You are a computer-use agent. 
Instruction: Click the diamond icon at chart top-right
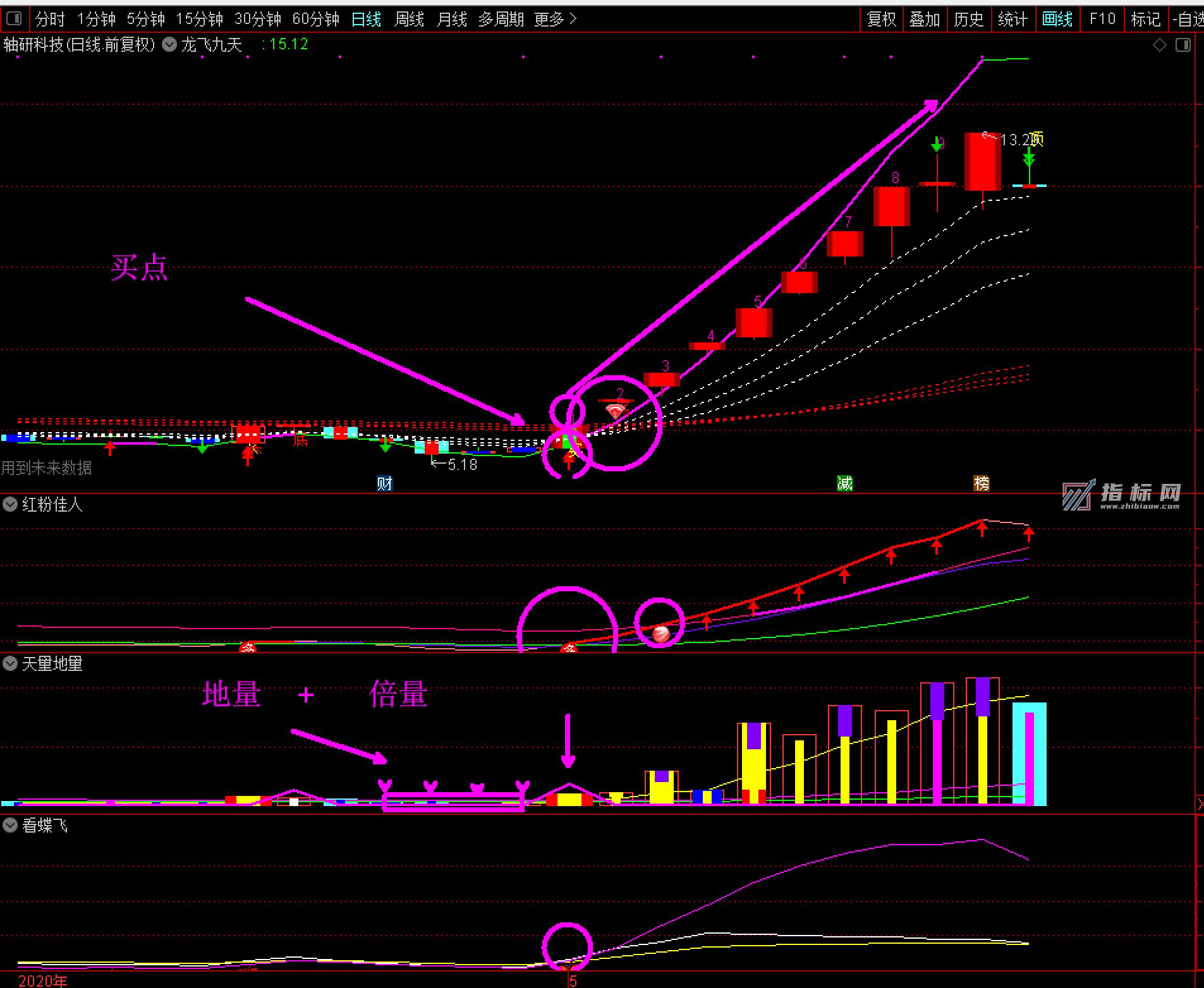1160,45
